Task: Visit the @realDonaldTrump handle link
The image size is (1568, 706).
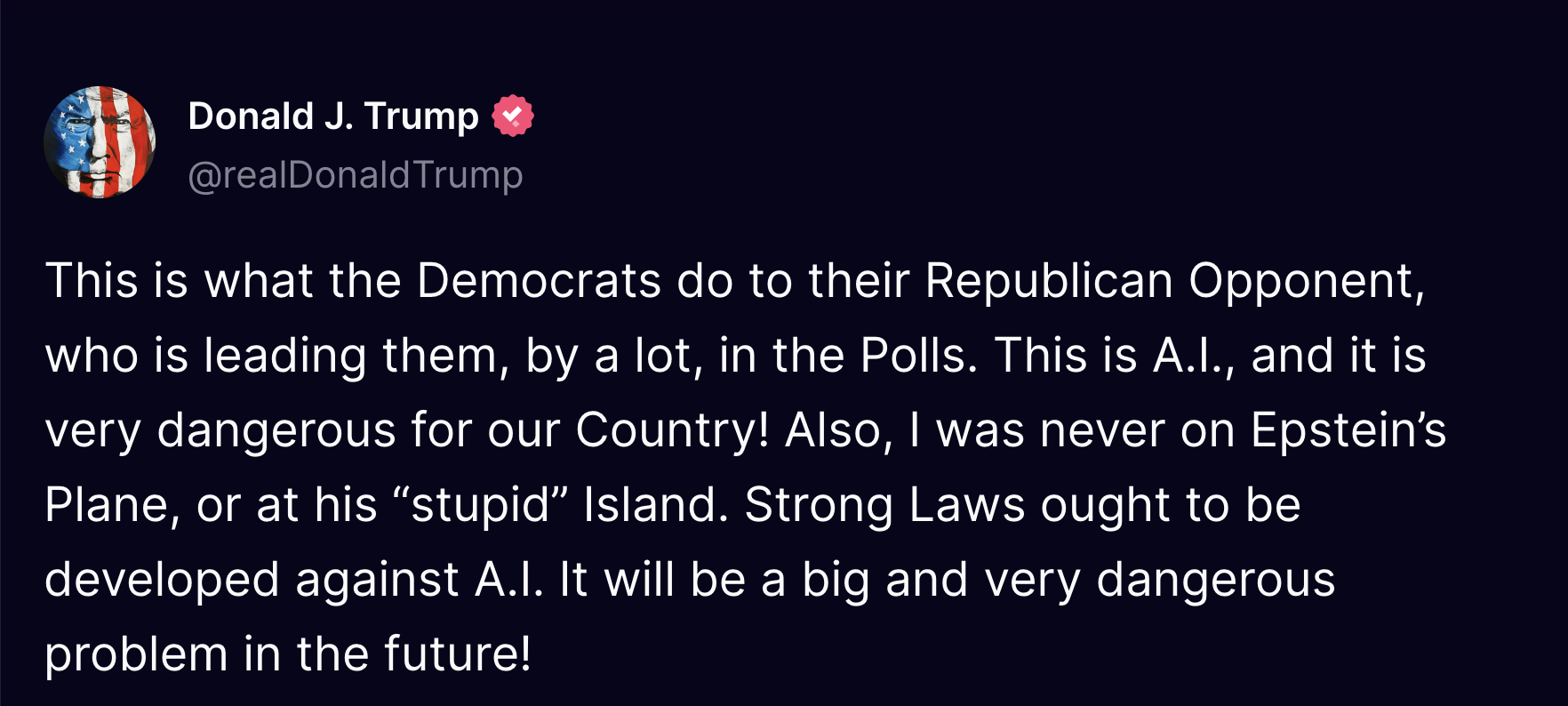Action: pyautogui.click(x=356, y=175)
